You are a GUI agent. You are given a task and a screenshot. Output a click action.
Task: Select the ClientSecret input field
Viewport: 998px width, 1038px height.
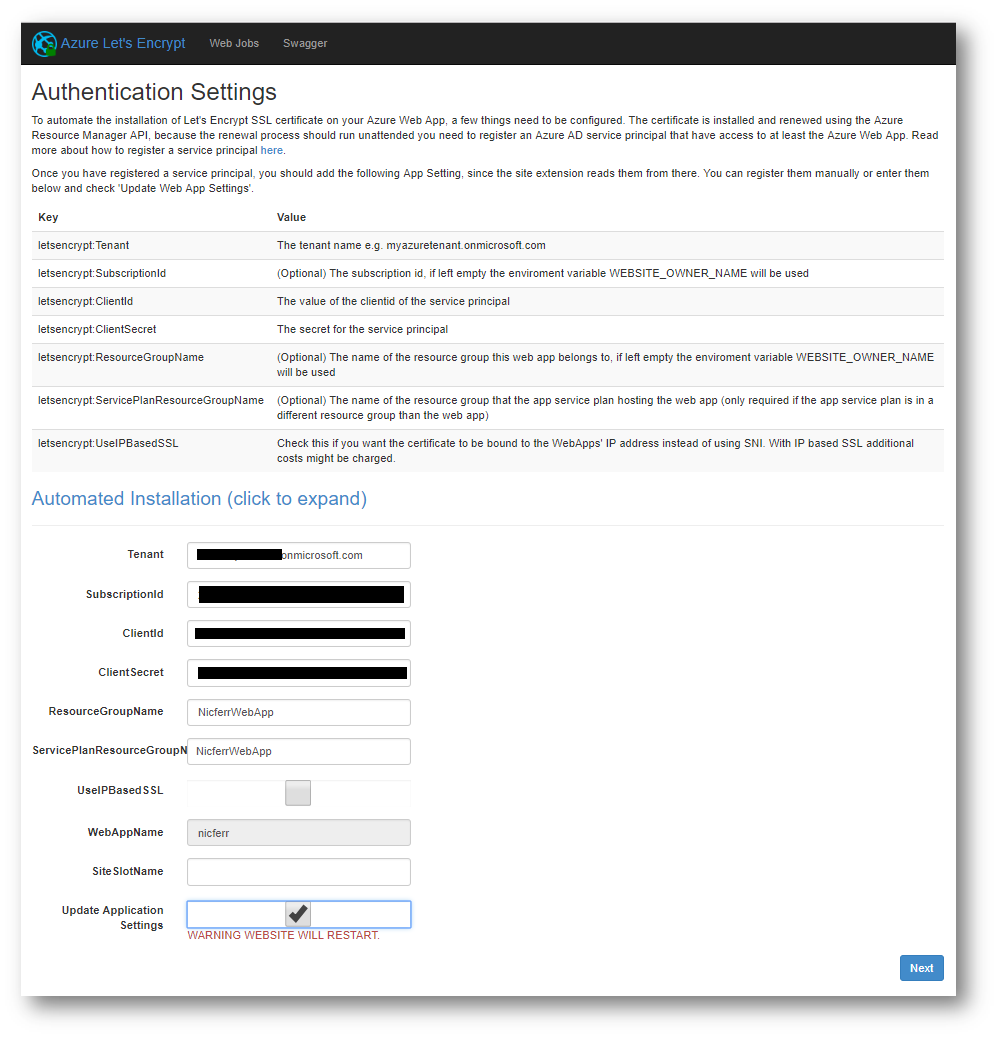(x=299, y=673)
